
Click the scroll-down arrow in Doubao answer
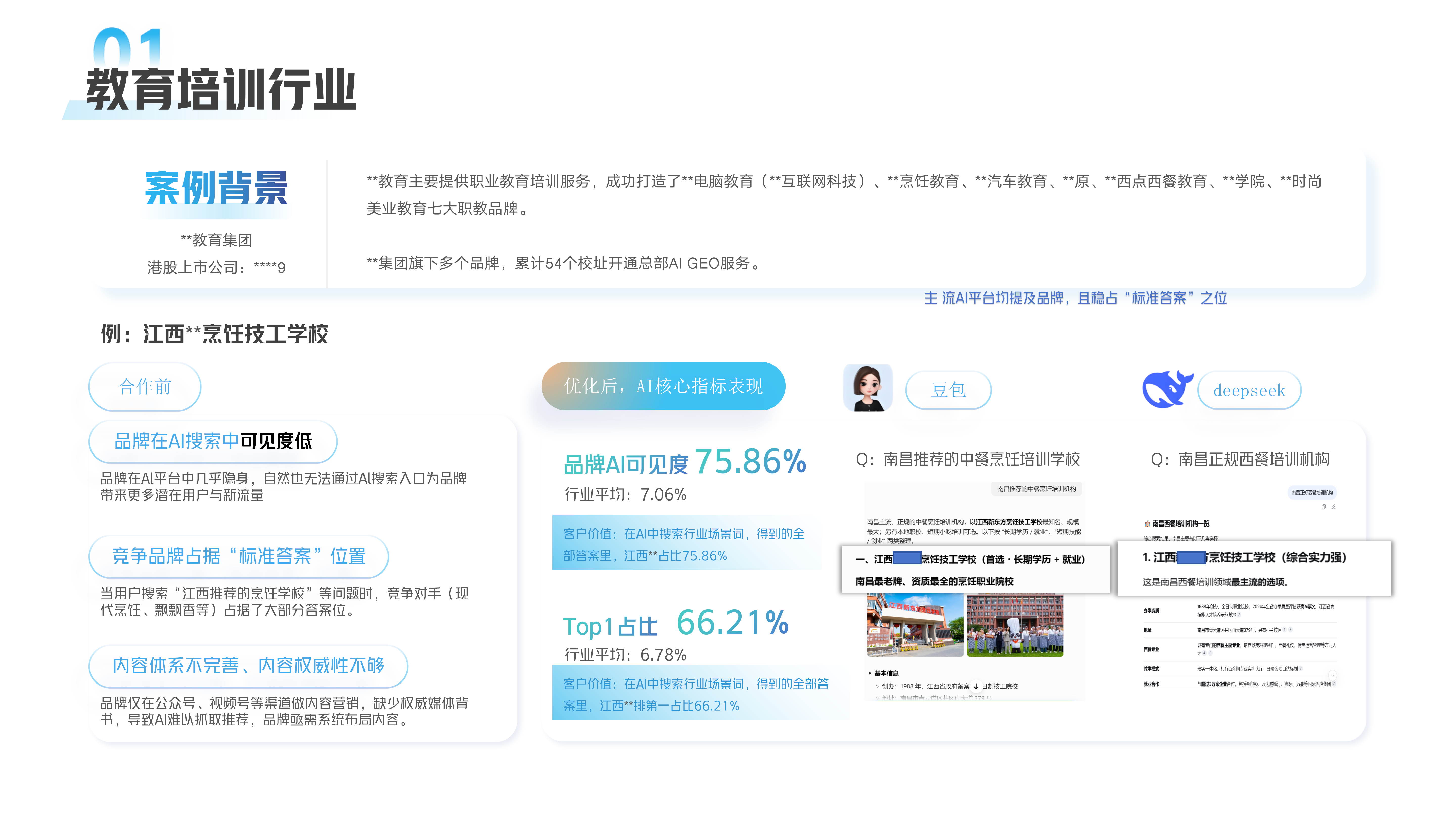tap(976, 686)
